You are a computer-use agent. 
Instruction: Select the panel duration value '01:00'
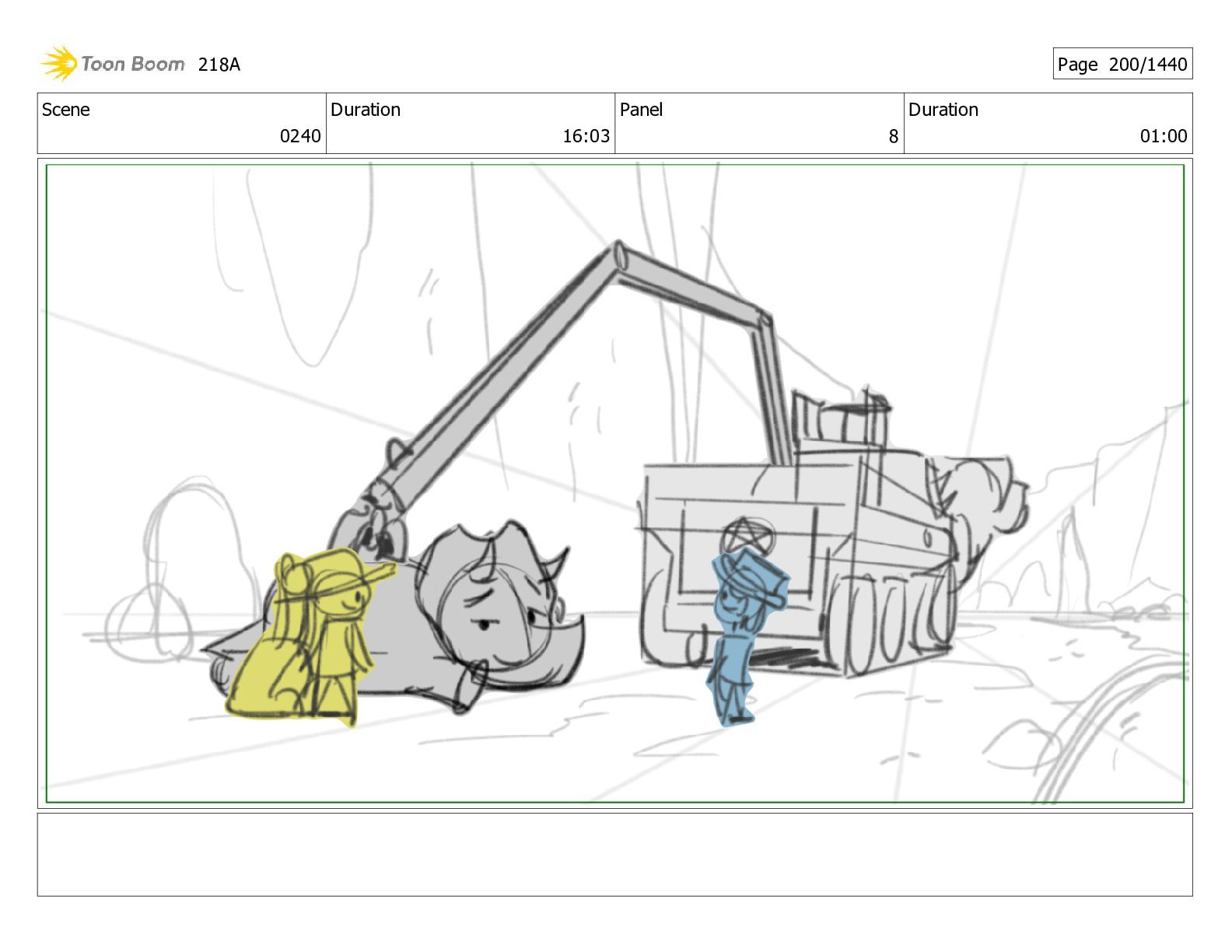[1164, 136]
